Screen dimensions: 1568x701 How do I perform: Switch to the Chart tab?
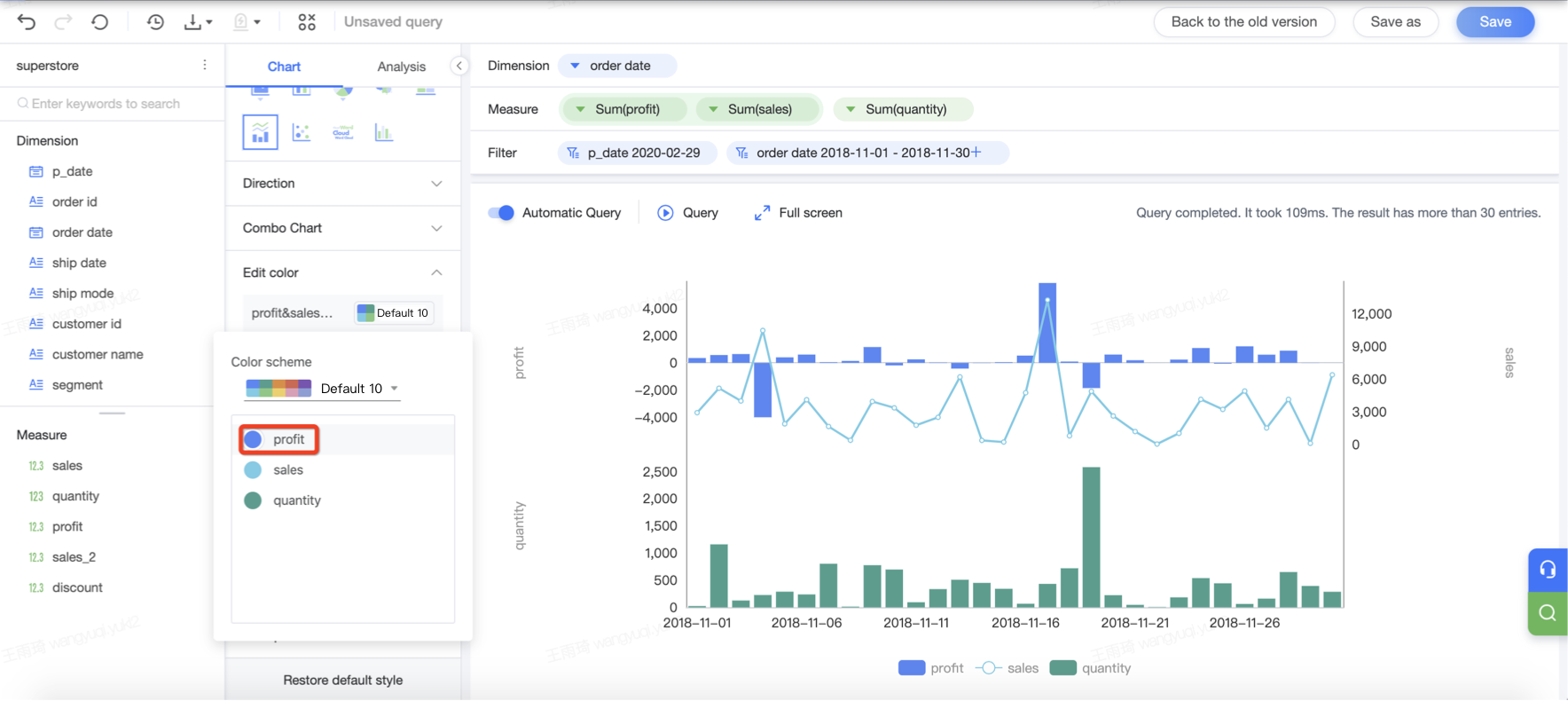click(284, 67)
